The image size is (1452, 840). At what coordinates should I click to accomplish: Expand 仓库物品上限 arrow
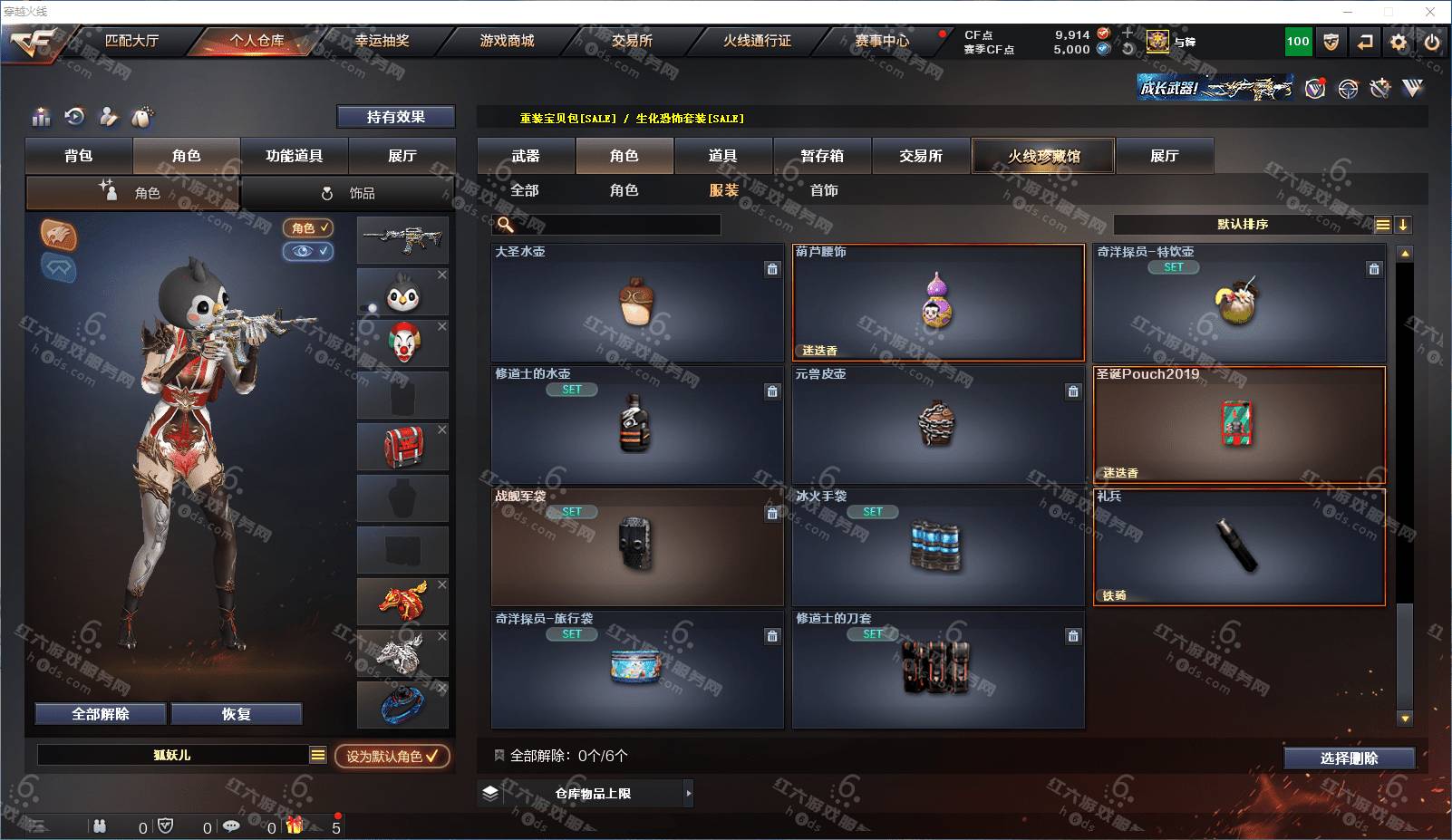point(688,793)
